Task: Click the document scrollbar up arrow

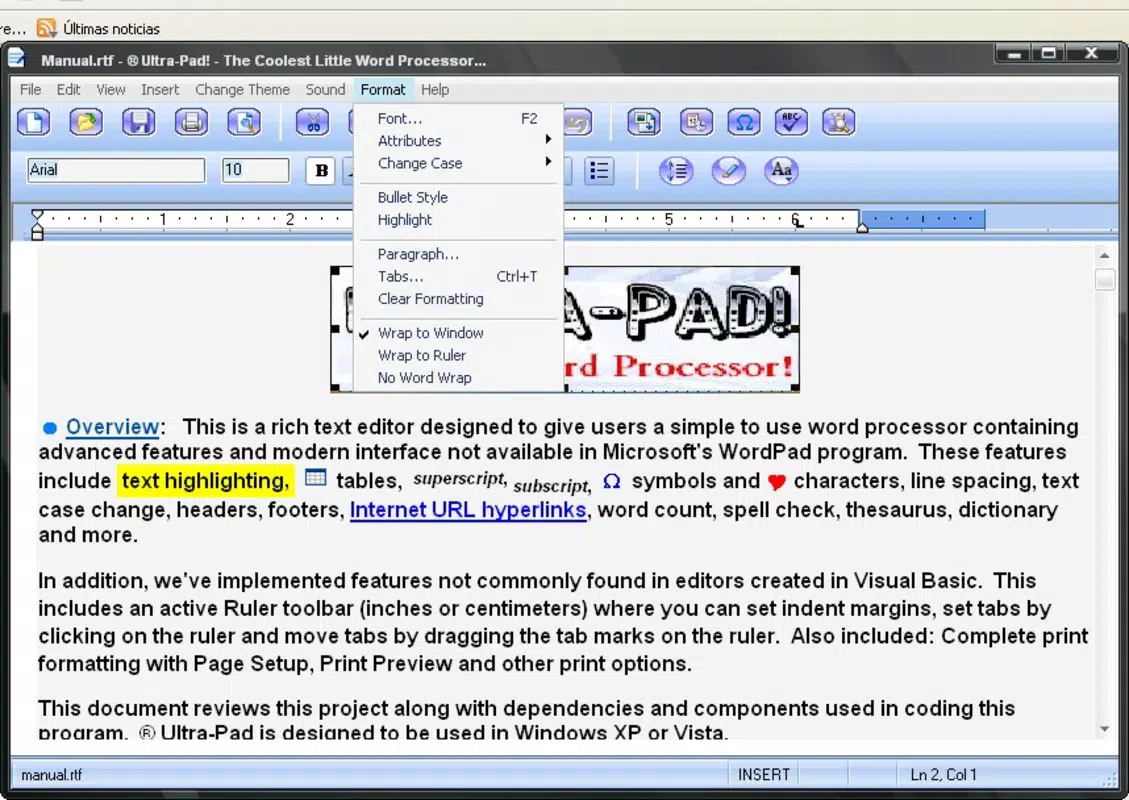Action: 1105,256
